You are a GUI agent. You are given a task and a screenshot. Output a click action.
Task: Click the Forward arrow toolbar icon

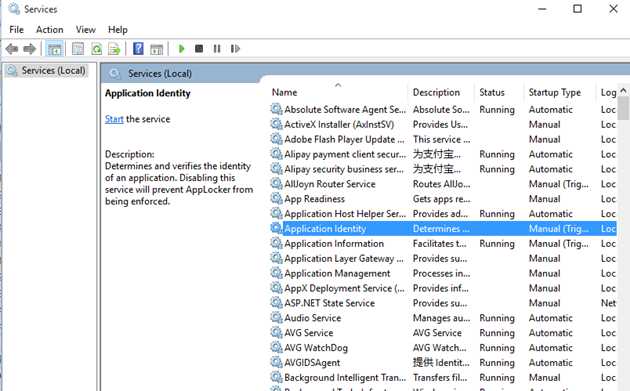[x=29, y=49]
